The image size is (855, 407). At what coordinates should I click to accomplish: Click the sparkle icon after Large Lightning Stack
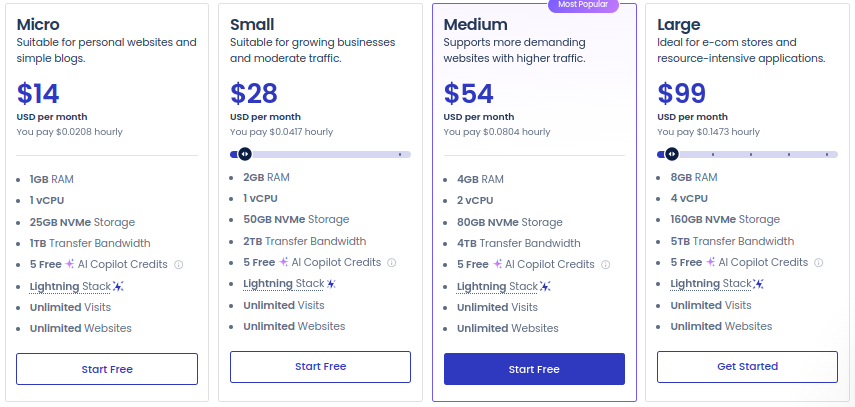[758, 284]
